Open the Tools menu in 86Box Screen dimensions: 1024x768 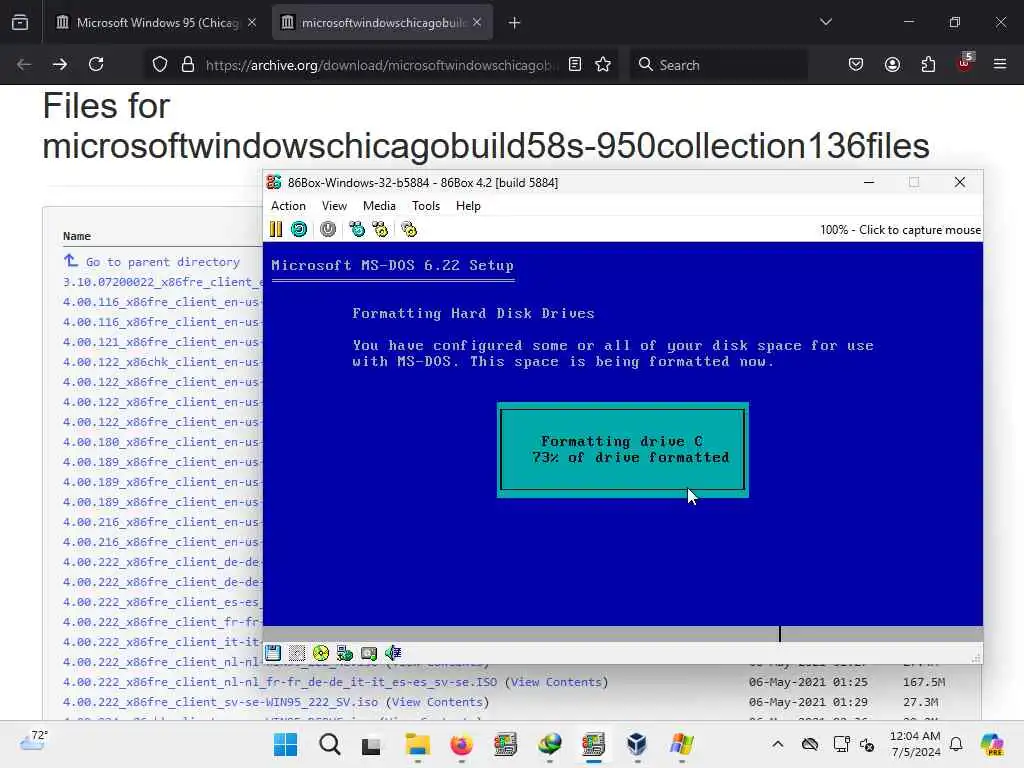point(426,206)
